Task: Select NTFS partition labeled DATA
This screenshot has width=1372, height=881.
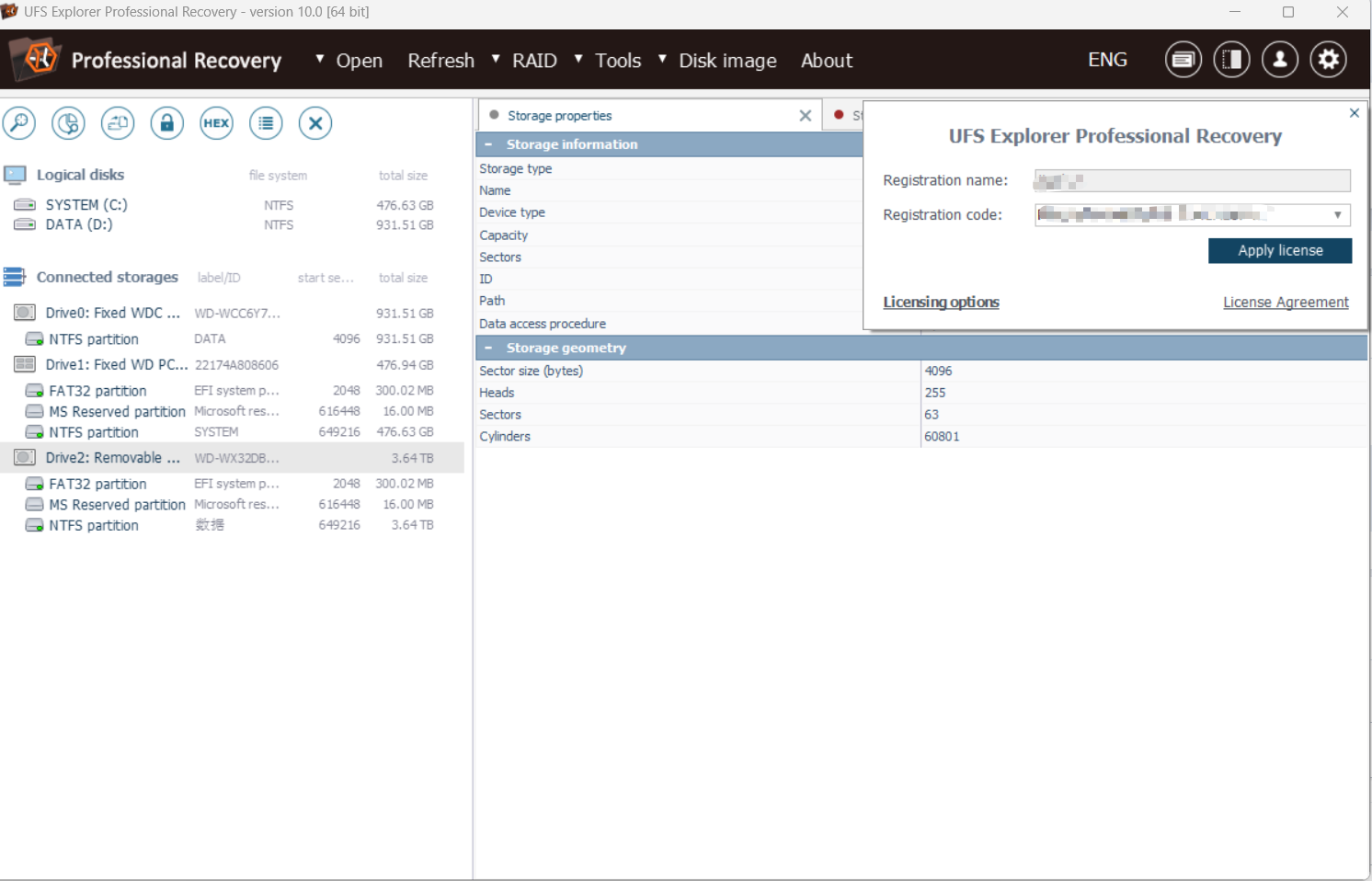Action: coord(232,339)
